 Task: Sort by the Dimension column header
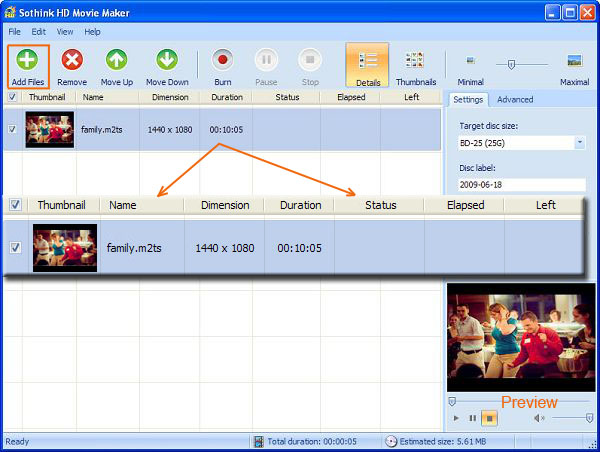pos(170,97)
